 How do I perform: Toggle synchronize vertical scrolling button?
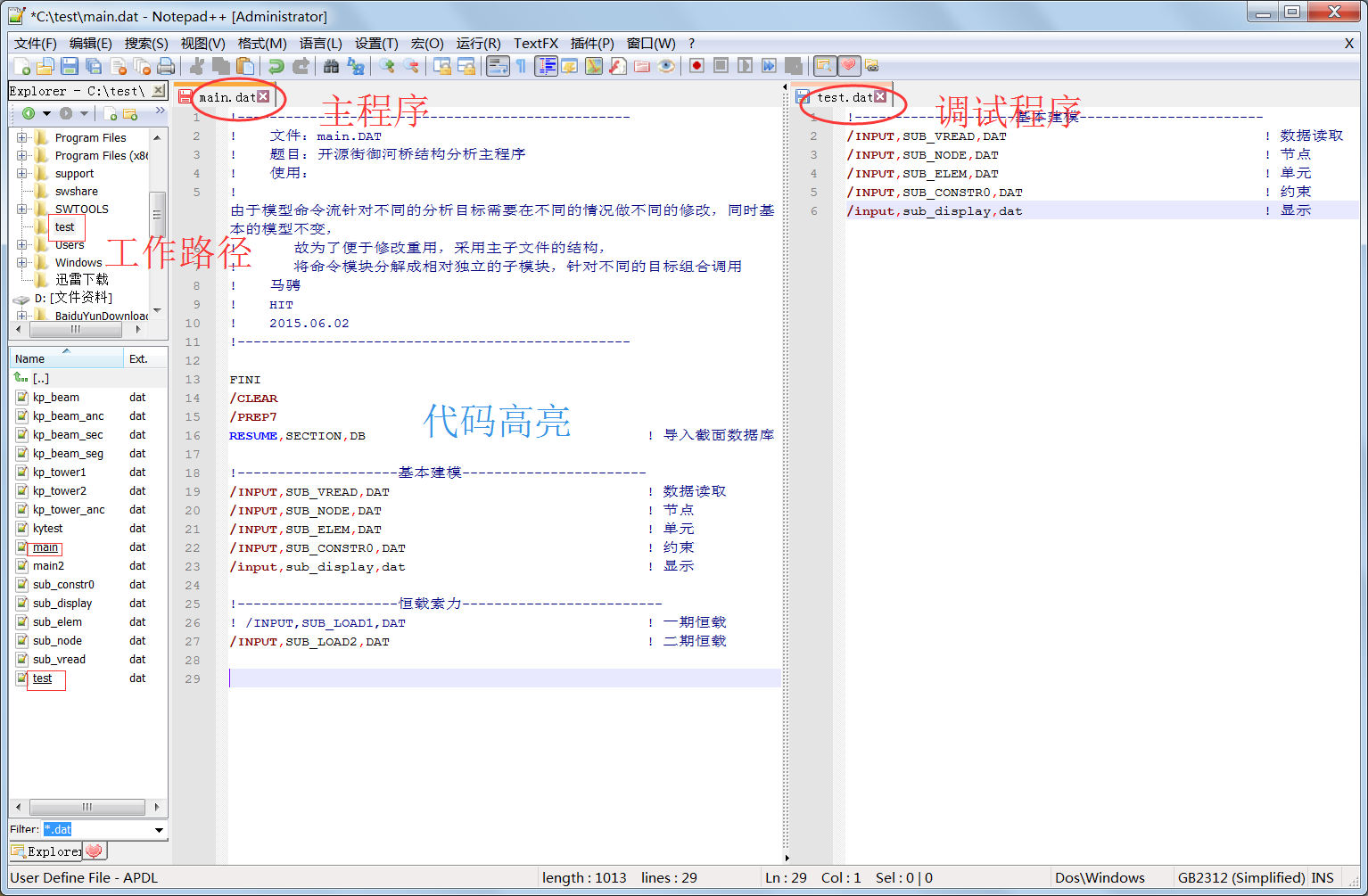click(x=442, y=66)
